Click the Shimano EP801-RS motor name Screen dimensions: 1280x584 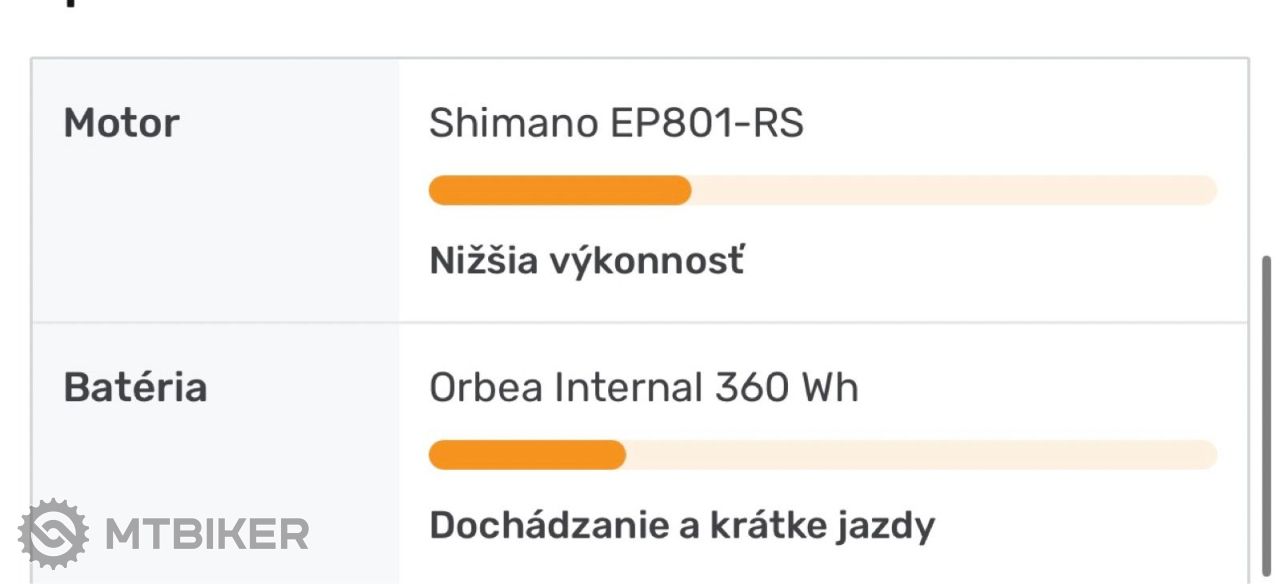pos(616,123)
